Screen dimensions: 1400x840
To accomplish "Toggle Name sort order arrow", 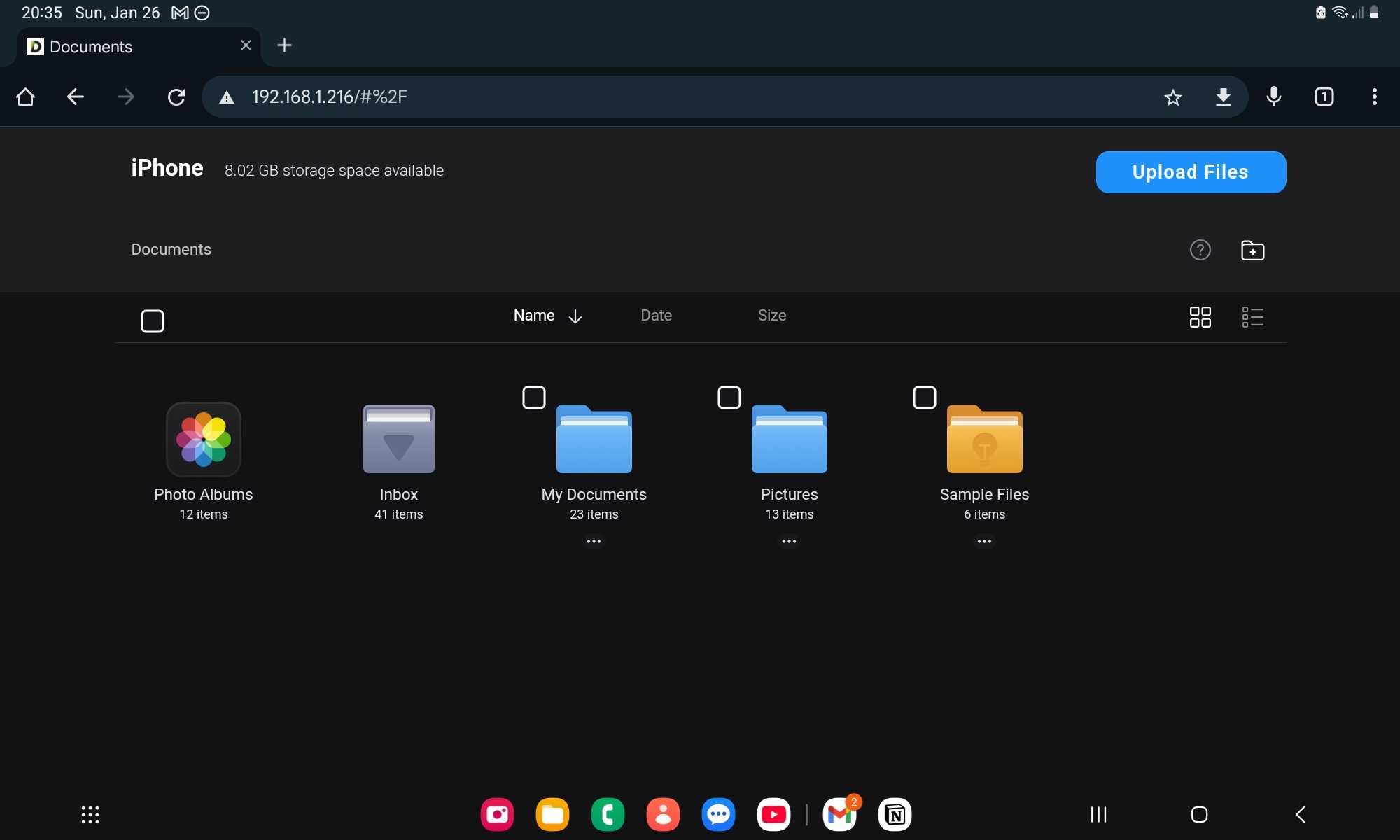I will [x=575, y=316].
